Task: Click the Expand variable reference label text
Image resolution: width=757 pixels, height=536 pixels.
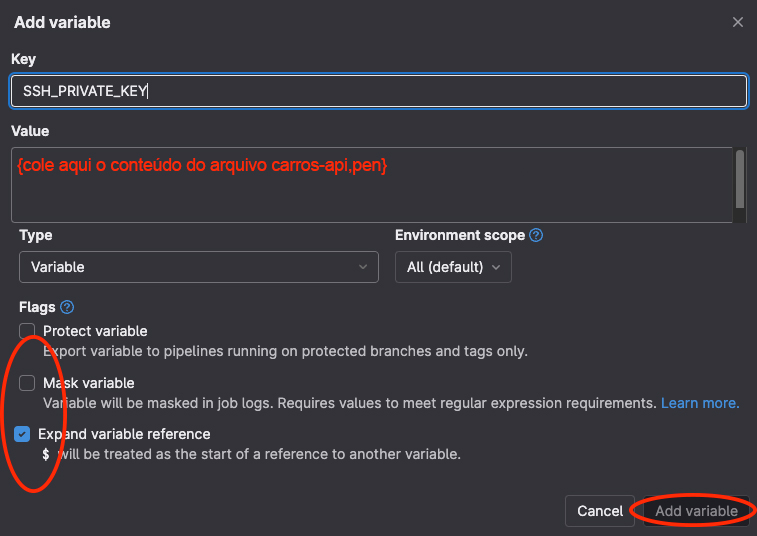Action: [124, 434]
